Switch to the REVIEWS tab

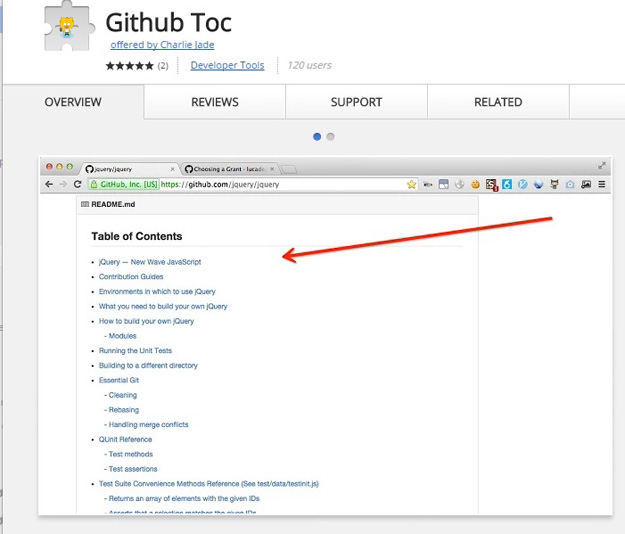pos(215,102)
